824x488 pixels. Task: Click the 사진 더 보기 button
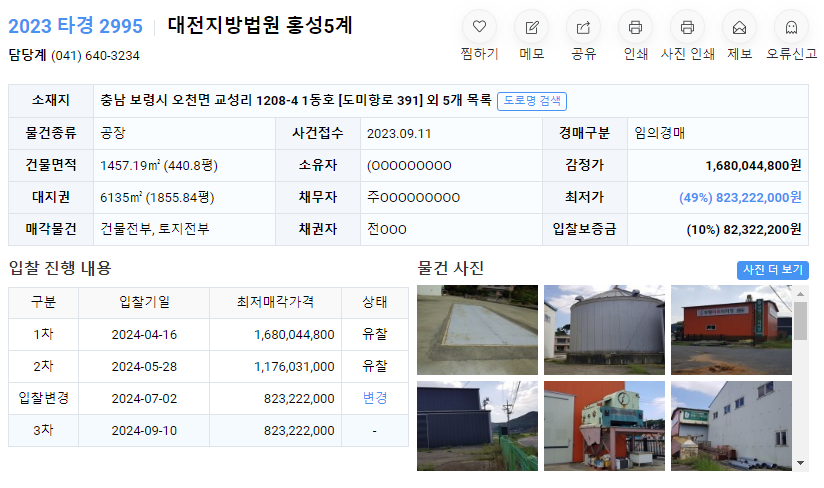tap(772, 270)
